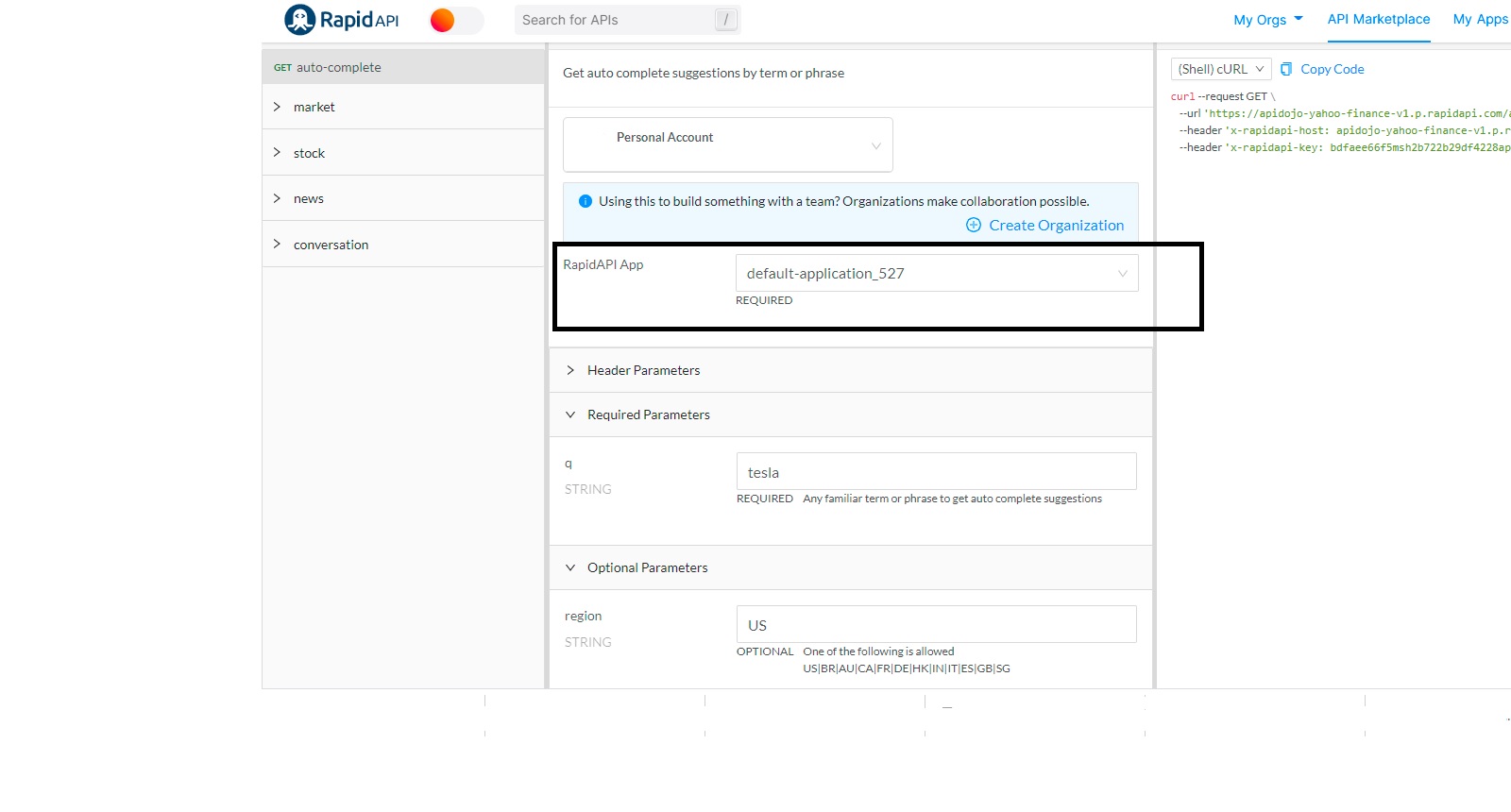Open the Personal Account dropdown
Viewport: 1511px width, 812px height.
(728, 144)
